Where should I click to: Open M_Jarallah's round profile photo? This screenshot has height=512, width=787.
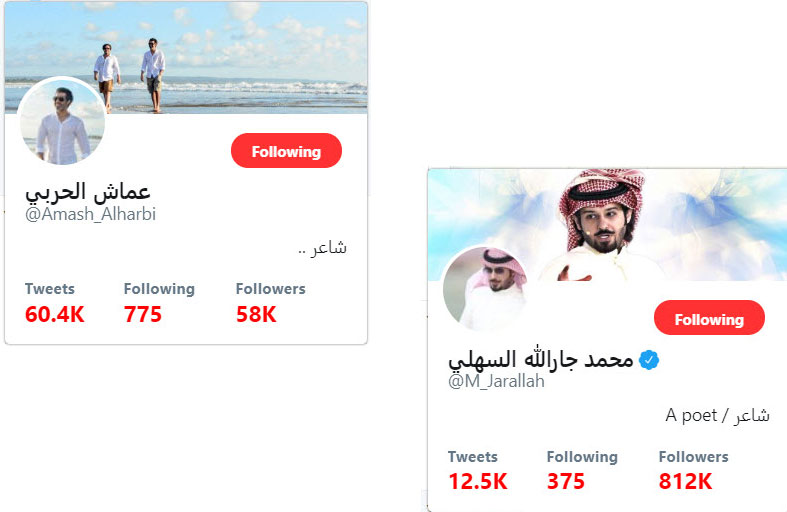486,288
